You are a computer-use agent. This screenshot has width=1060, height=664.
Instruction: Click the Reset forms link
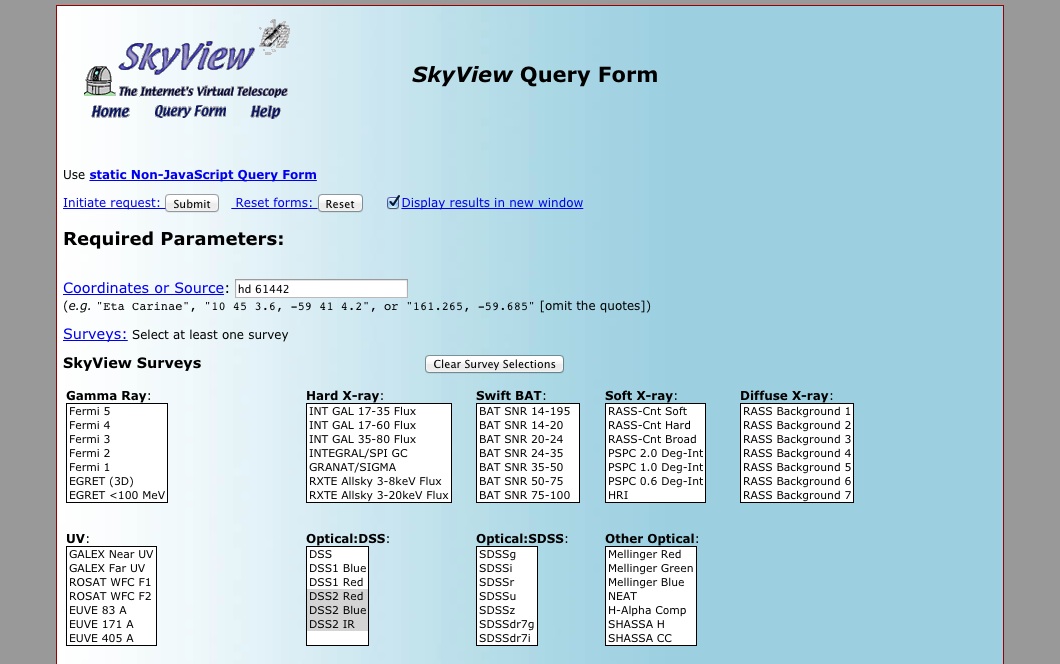[274, 203]
